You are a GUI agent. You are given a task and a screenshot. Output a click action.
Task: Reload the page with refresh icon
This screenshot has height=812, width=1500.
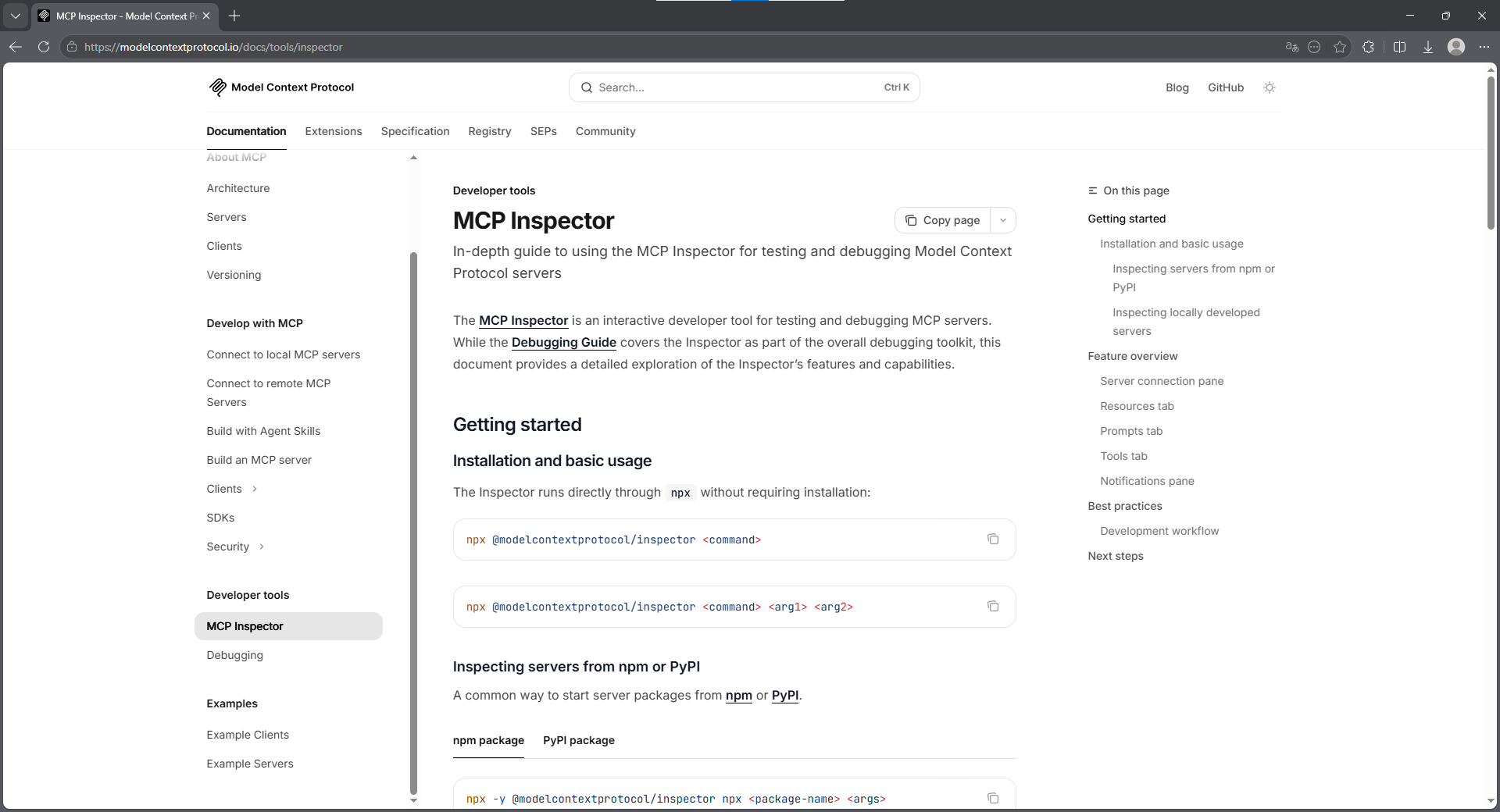pyautogui.click(x=44, y=47)
